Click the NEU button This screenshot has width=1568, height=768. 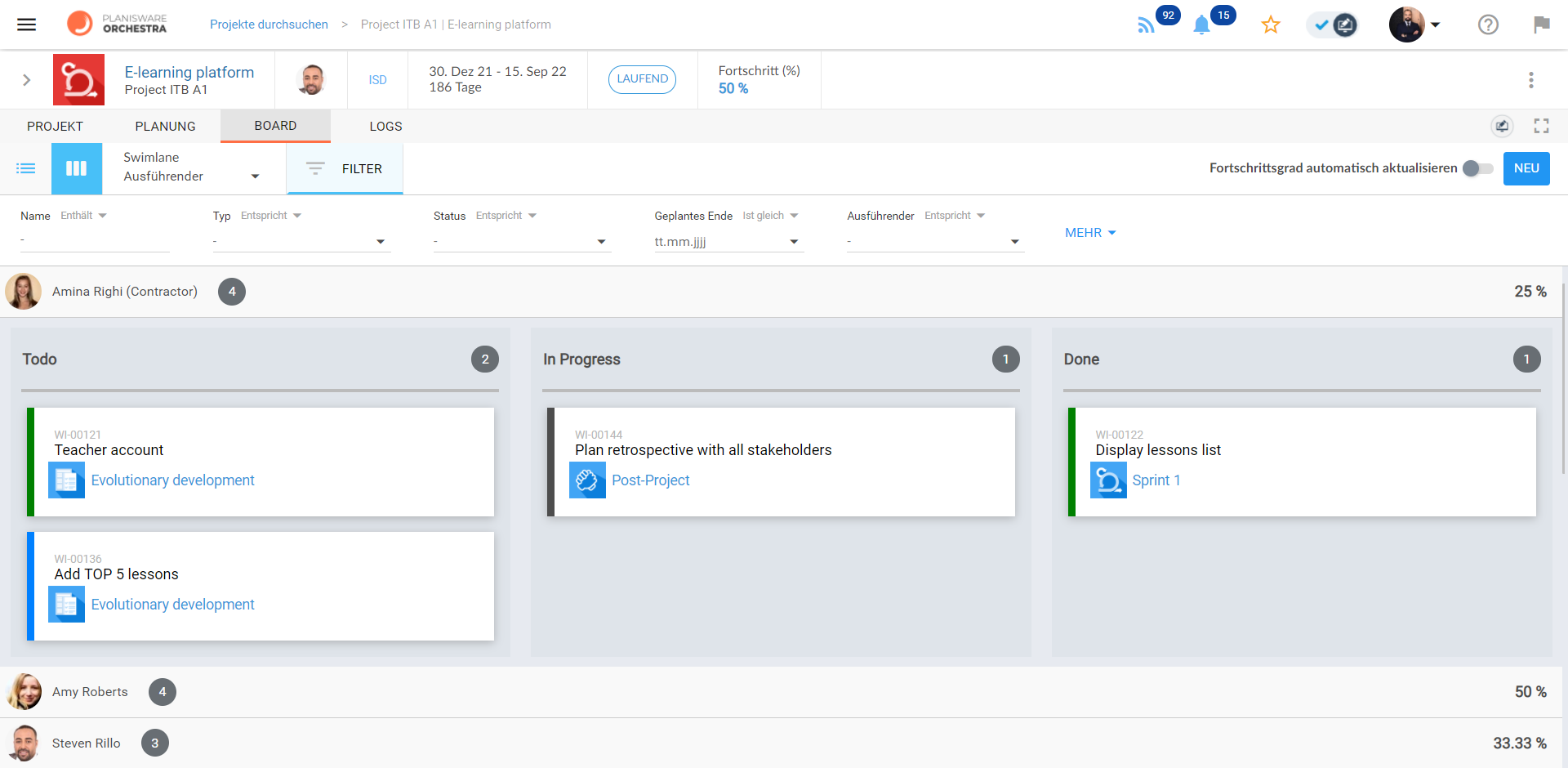tap(1526, 168)
